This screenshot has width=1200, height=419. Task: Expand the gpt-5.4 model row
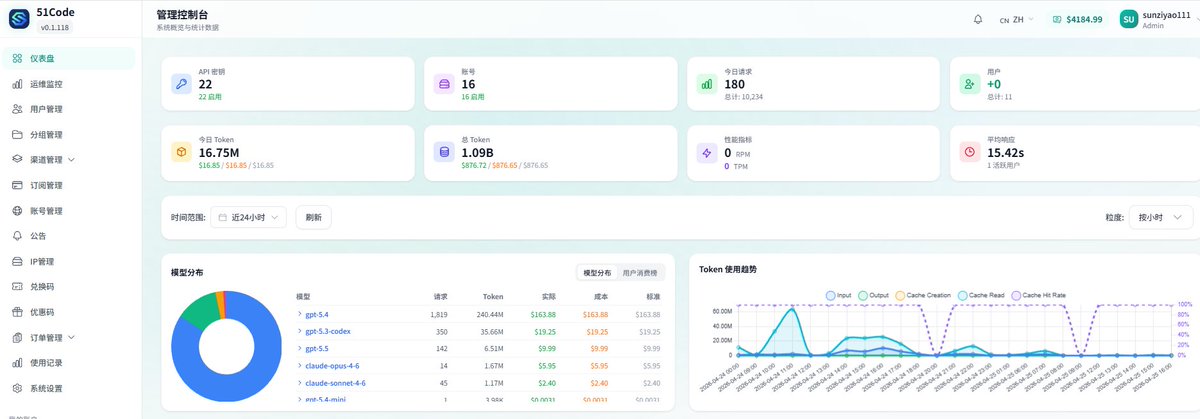[x=480, y=314]
